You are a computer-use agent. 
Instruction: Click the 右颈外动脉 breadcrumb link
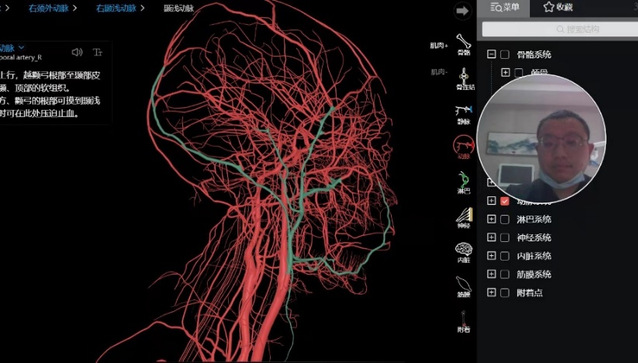[48, 8]
